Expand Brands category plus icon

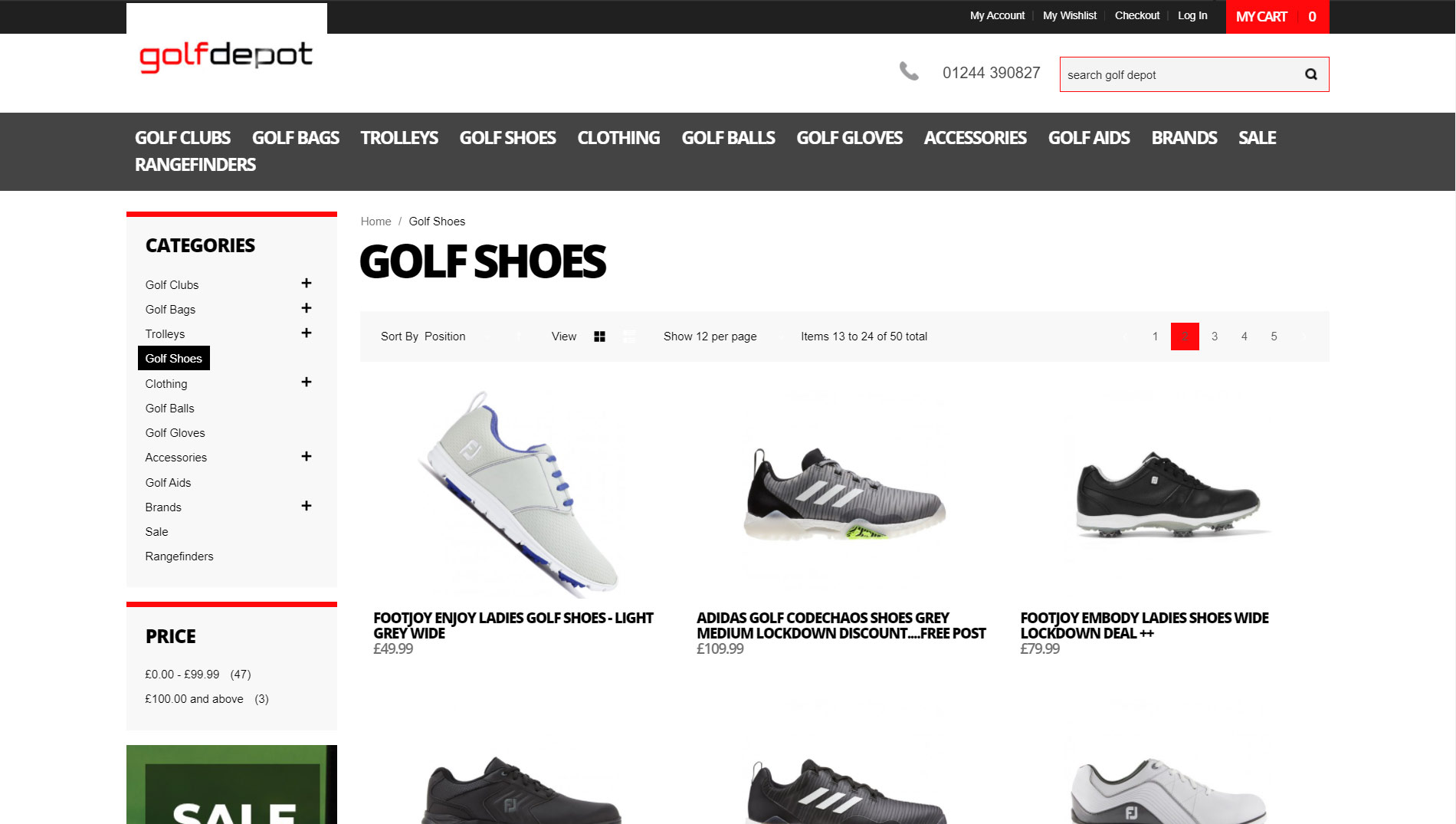pyautogui.click(x=307, y=506)
